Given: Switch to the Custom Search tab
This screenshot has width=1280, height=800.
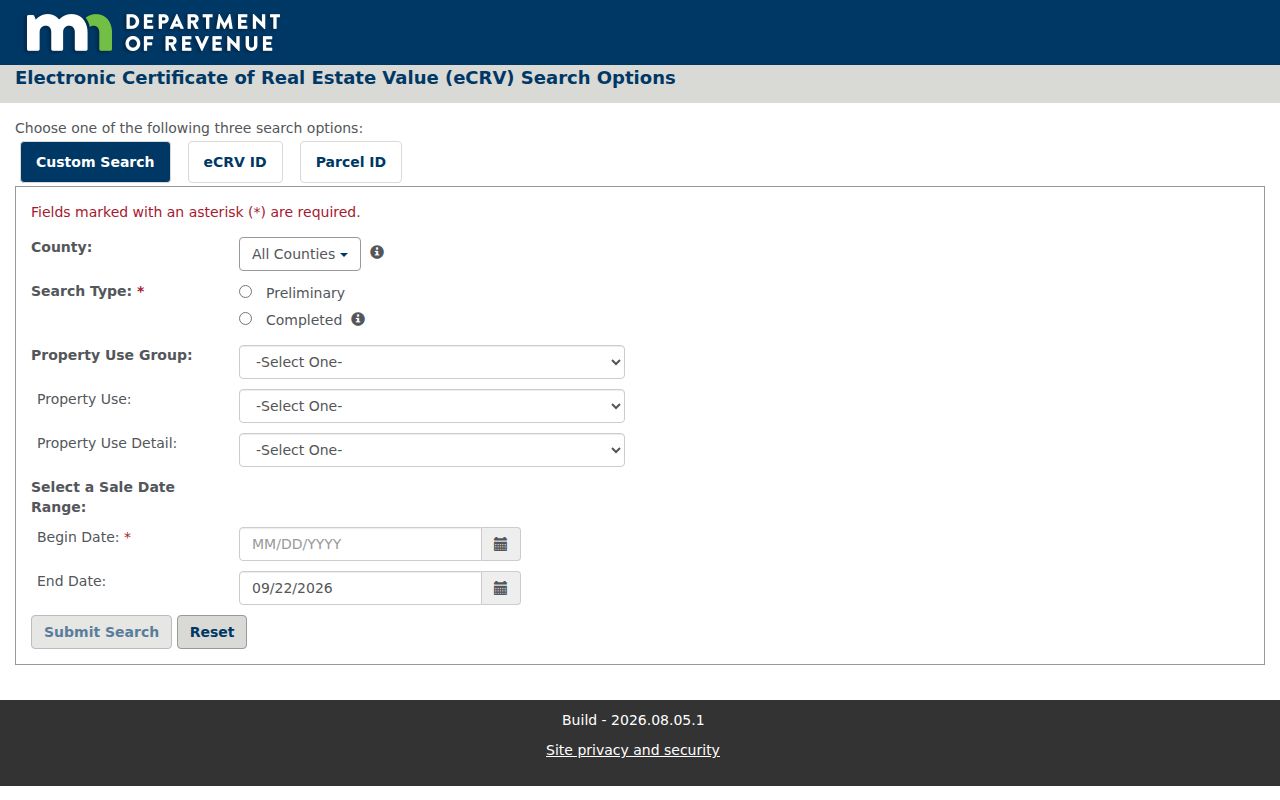Looking at the screenshot, I should [95, 162].
